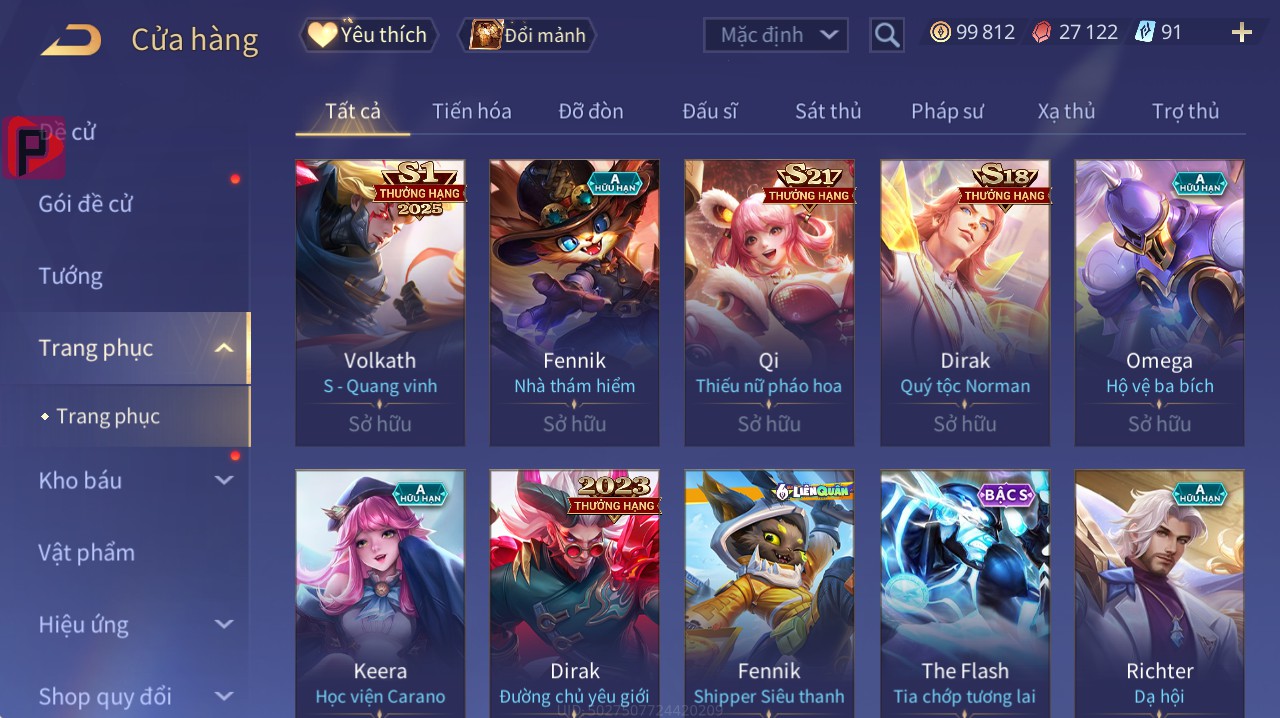Open the search magnifier icon
This screenshot has height=718, width=1280.
point(887,35)
